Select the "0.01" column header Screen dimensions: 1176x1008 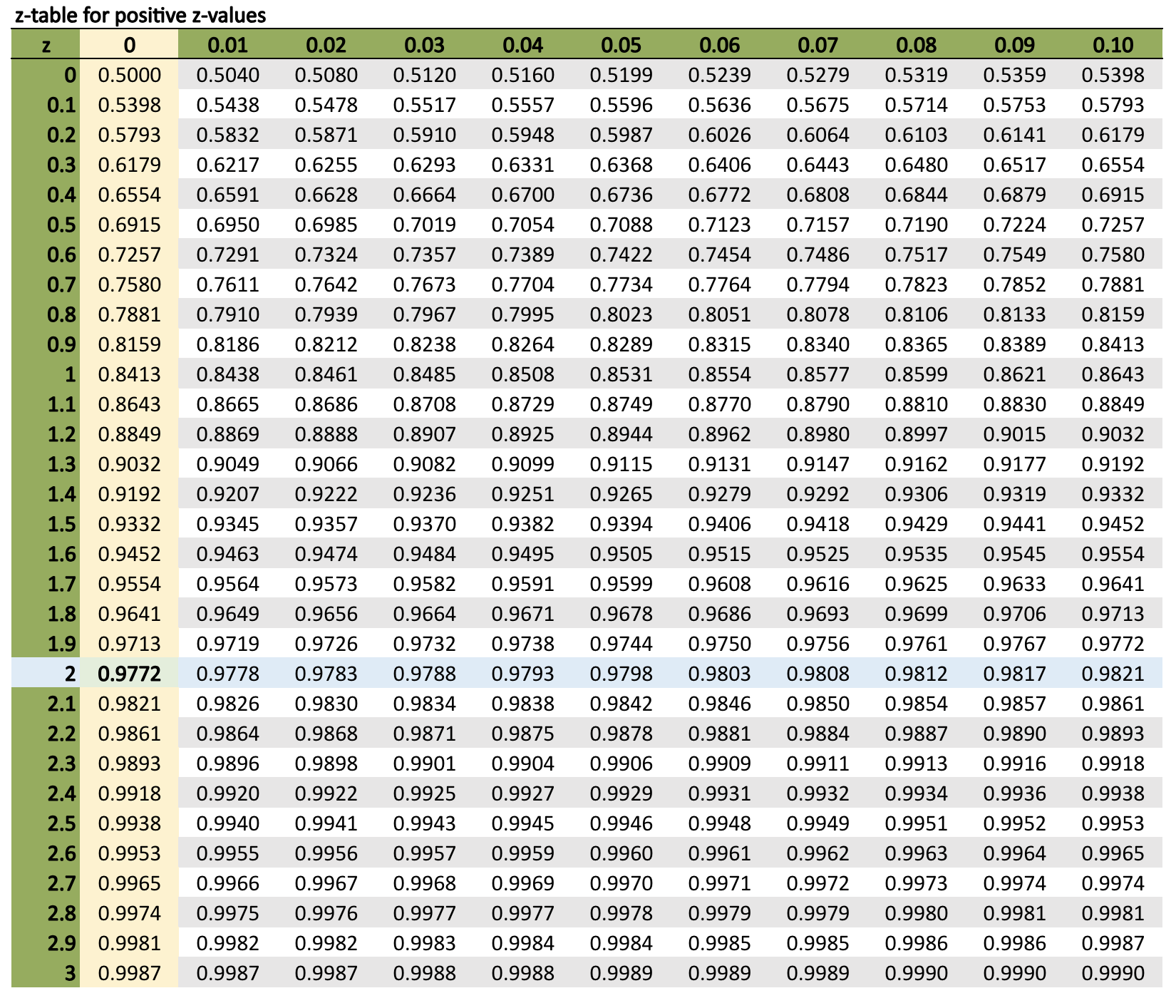[x=227, y=45]
